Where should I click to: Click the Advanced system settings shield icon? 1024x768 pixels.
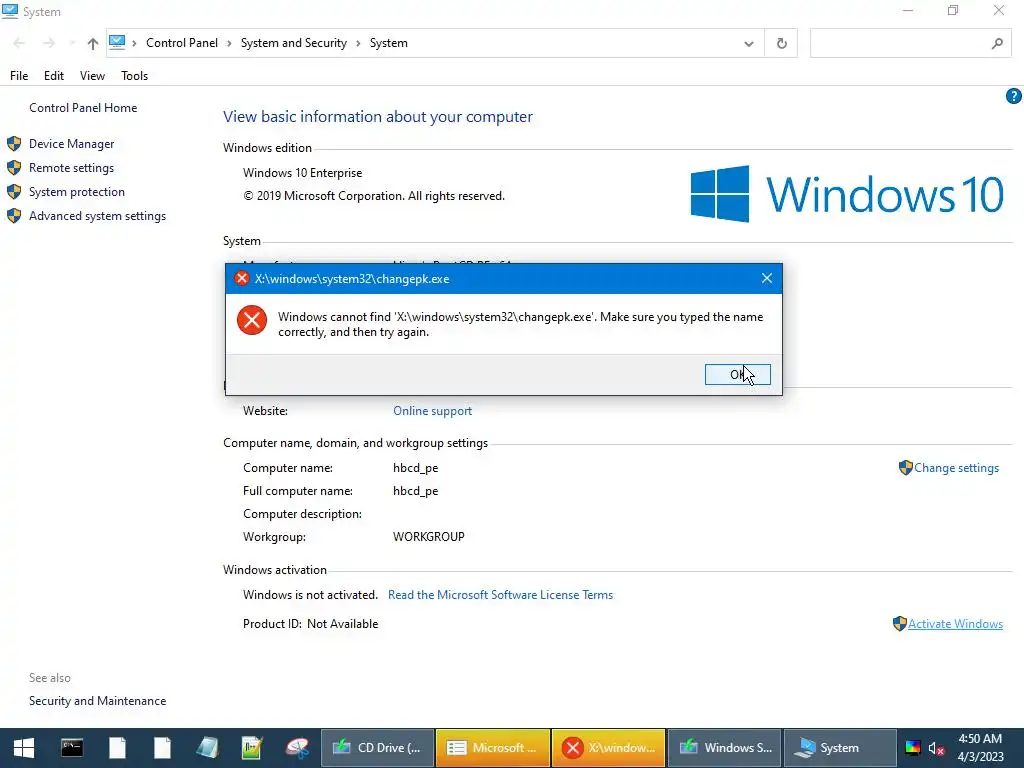pyautogui.click(x=14, y=216)
